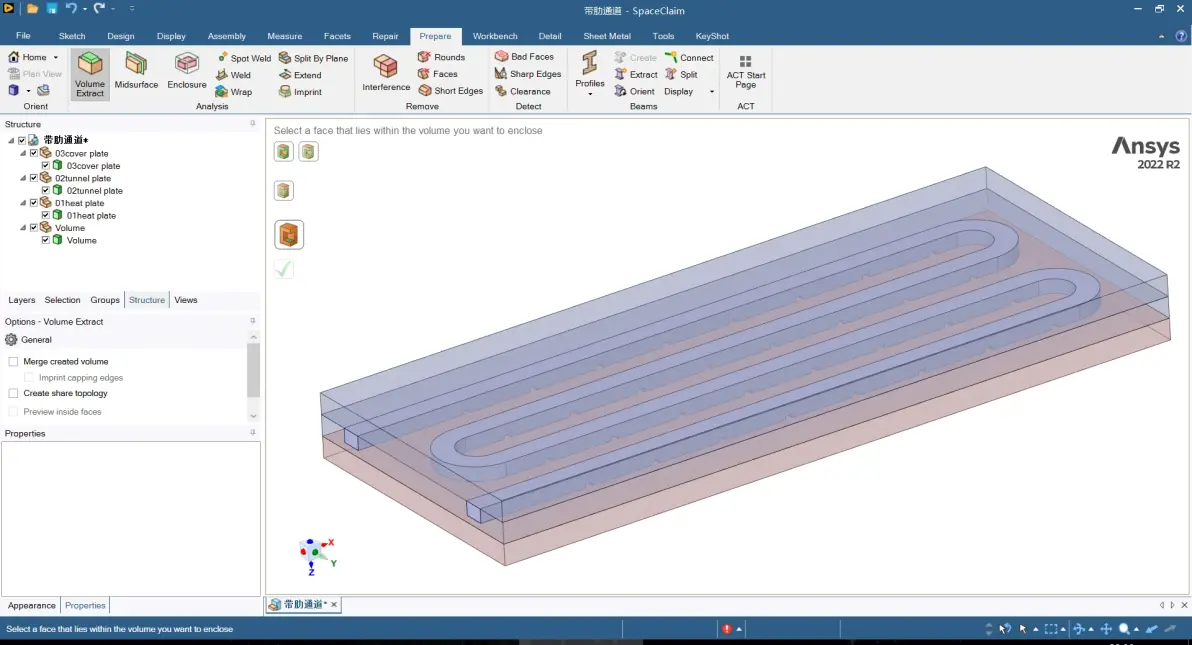Enable Merge created volume option
Screen dimensions: 1192x645
pyautogui.click(x=13, y=361)
